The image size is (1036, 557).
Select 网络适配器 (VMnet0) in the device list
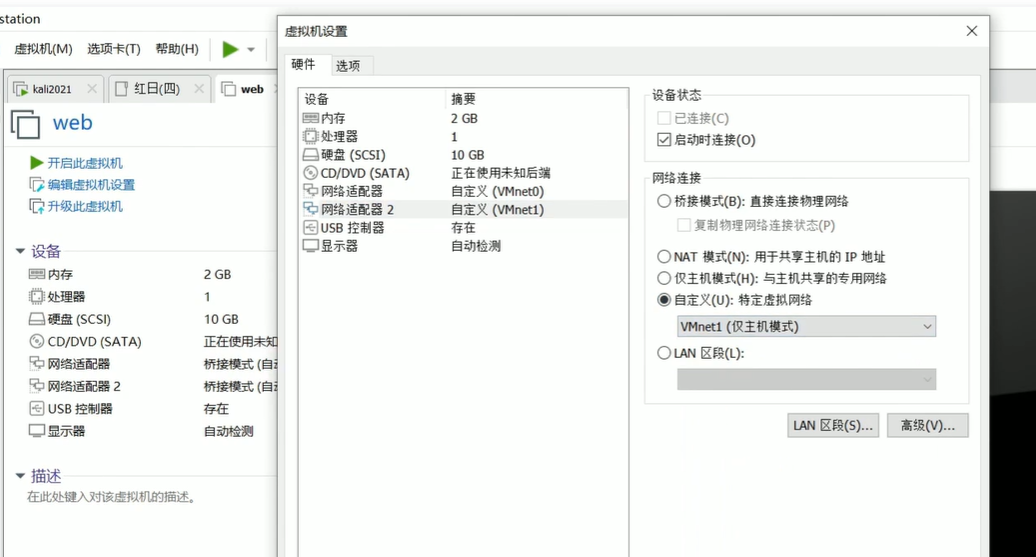351,191
